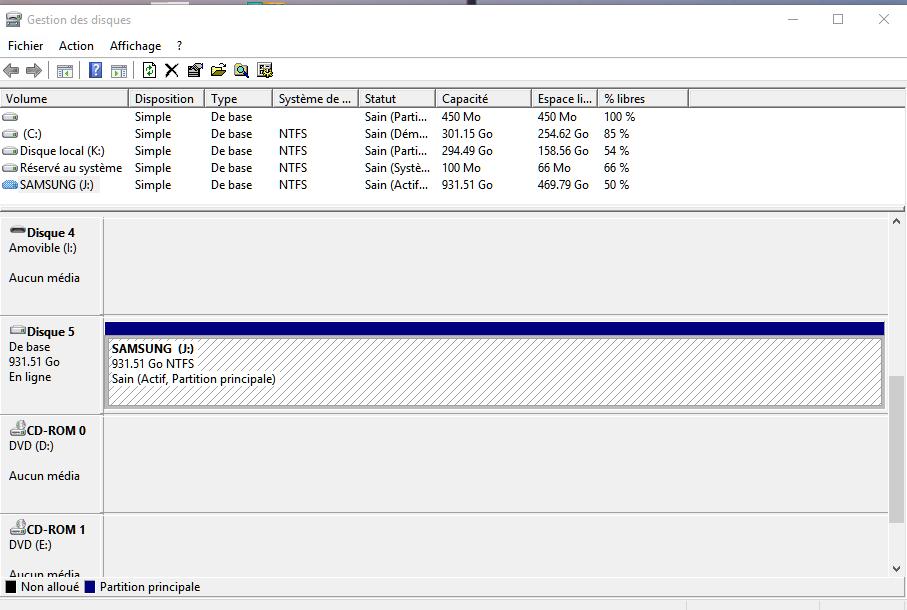
Task: Open the Affichage menu
Action: coord(135,46)
